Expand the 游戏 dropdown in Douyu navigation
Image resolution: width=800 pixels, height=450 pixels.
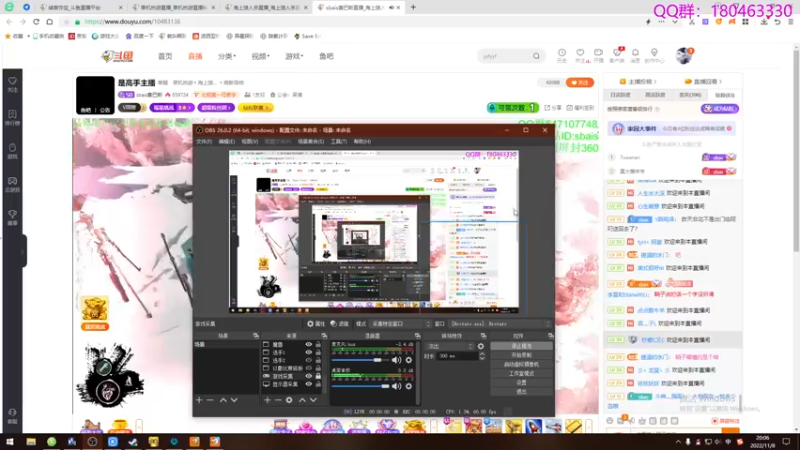click(x=294, y=56)
